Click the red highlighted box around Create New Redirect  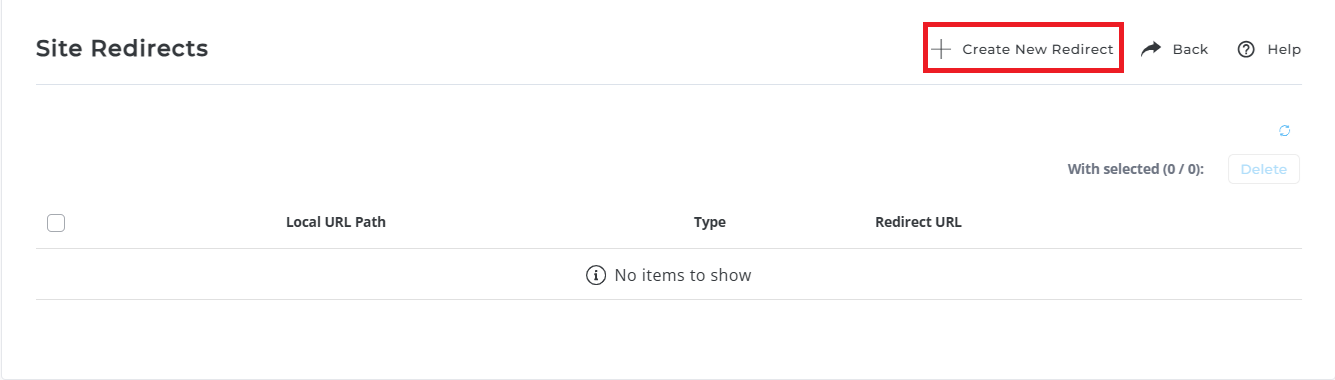[x=1023, y=48]
